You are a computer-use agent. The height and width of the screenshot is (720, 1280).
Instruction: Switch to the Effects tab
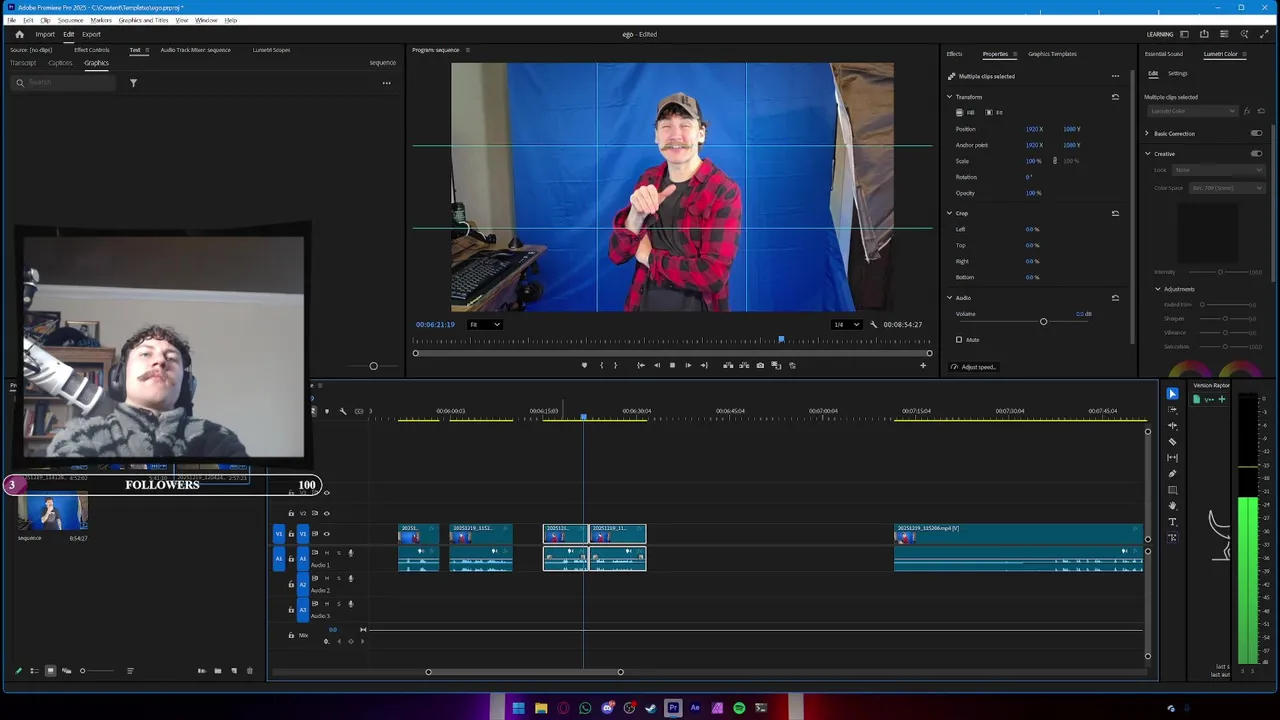[x=954, y=54]
